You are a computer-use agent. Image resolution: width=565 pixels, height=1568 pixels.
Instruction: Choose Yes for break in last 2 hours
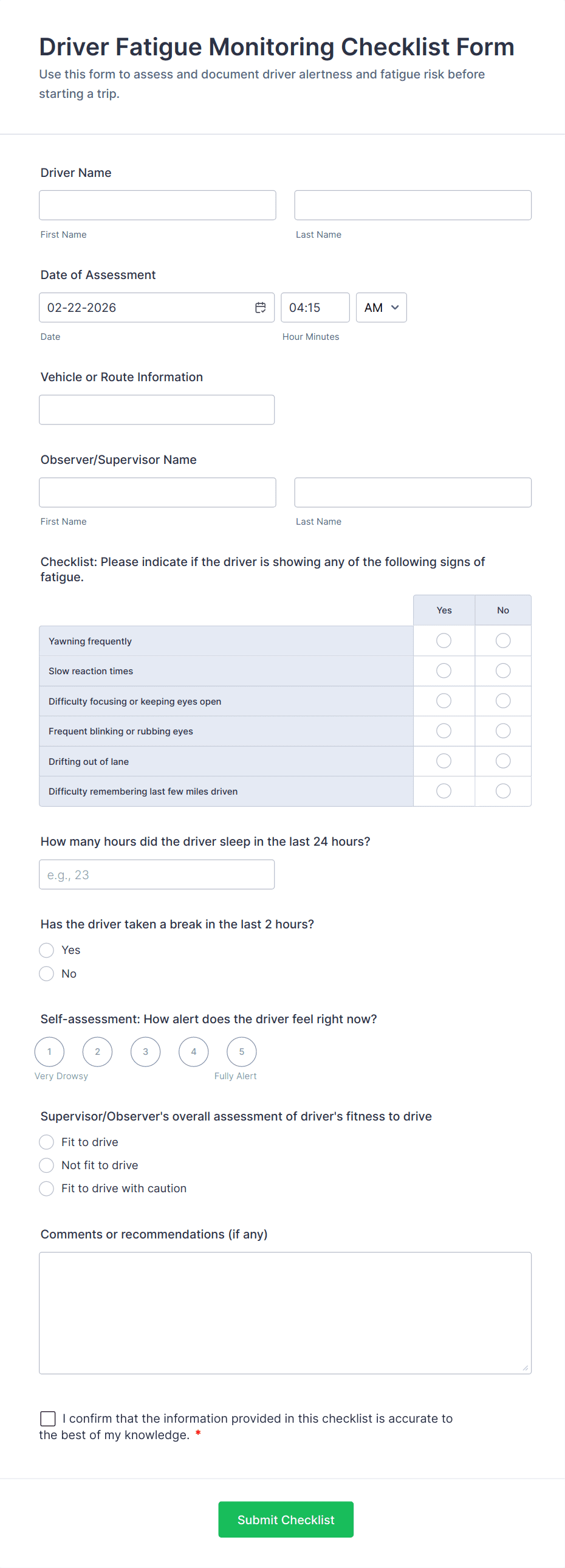(47, 950)
